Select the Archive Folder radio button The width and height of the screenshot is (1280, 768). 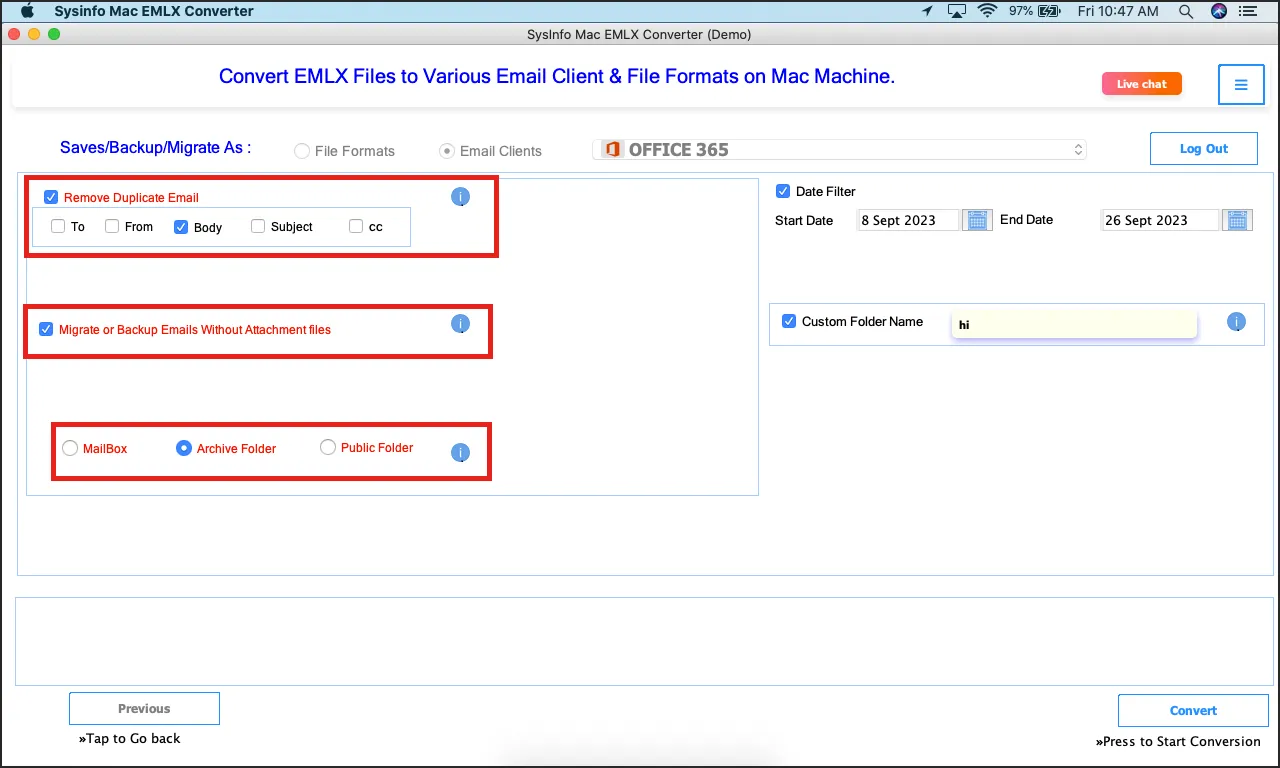click(x=184, y=448)
